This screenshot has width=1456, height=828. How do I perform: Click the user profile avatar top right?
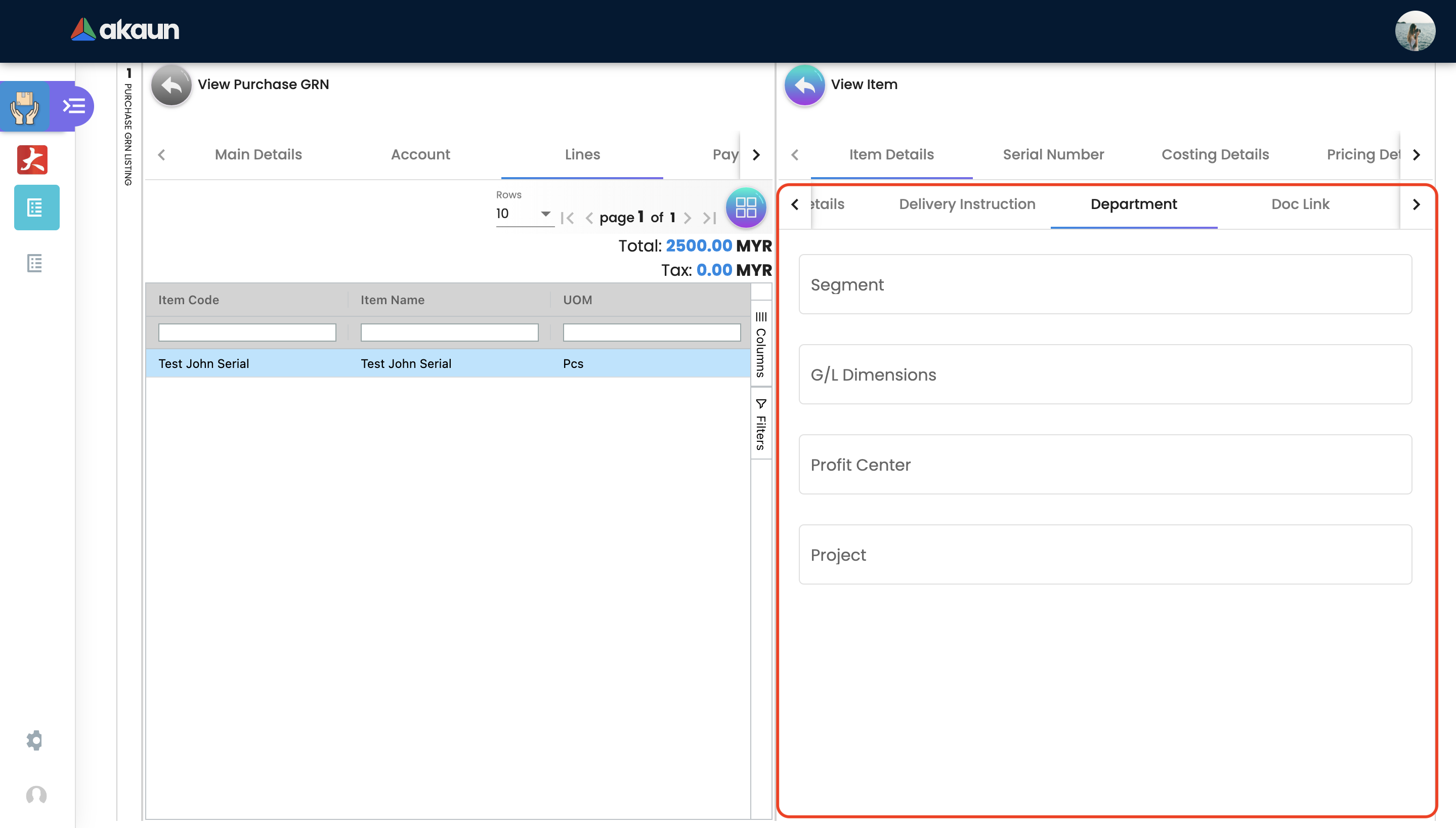pos(1415,31)
